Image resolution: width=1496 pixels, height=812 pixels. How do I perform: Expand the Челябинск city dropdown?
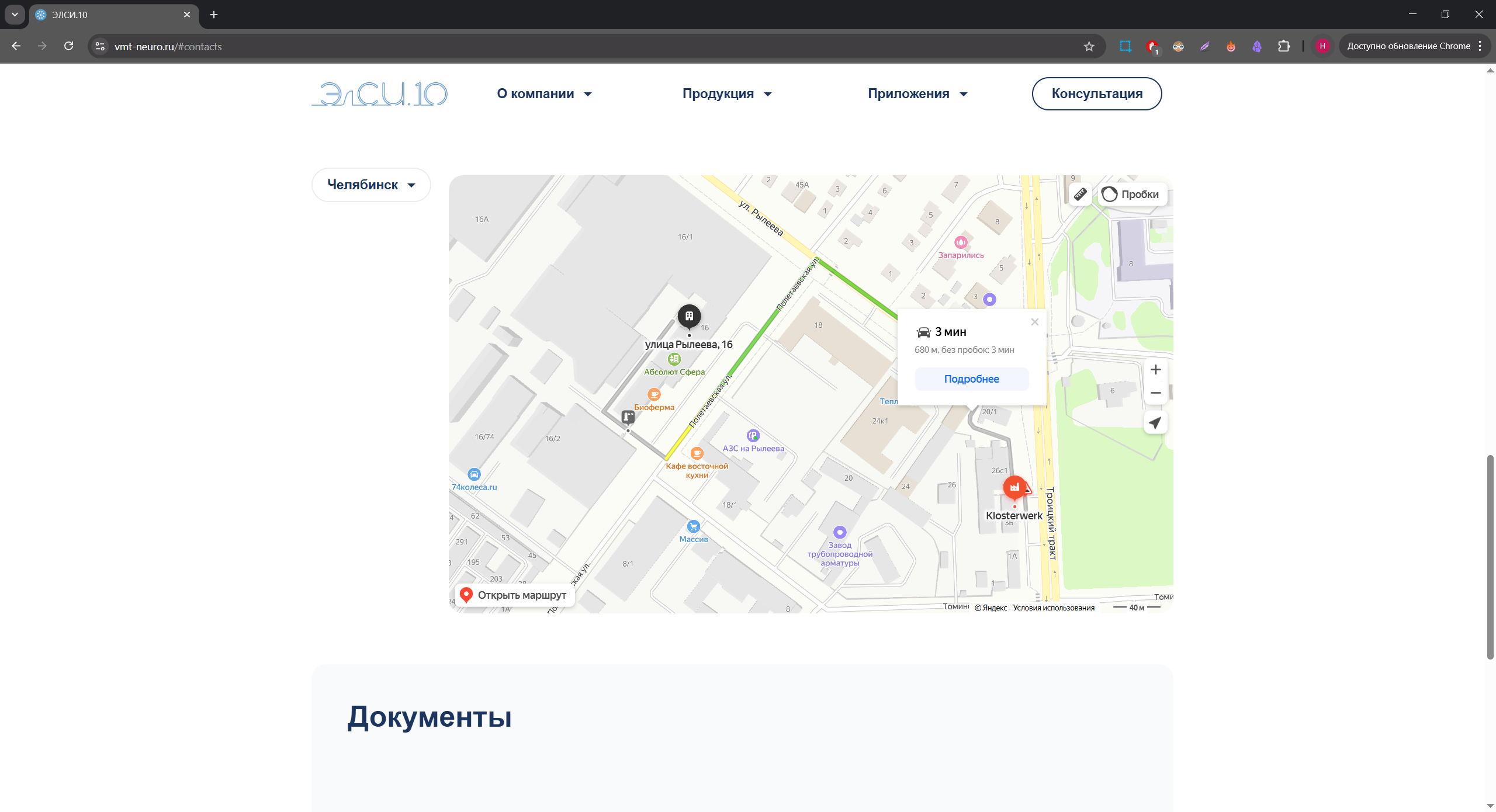[371, 185]
